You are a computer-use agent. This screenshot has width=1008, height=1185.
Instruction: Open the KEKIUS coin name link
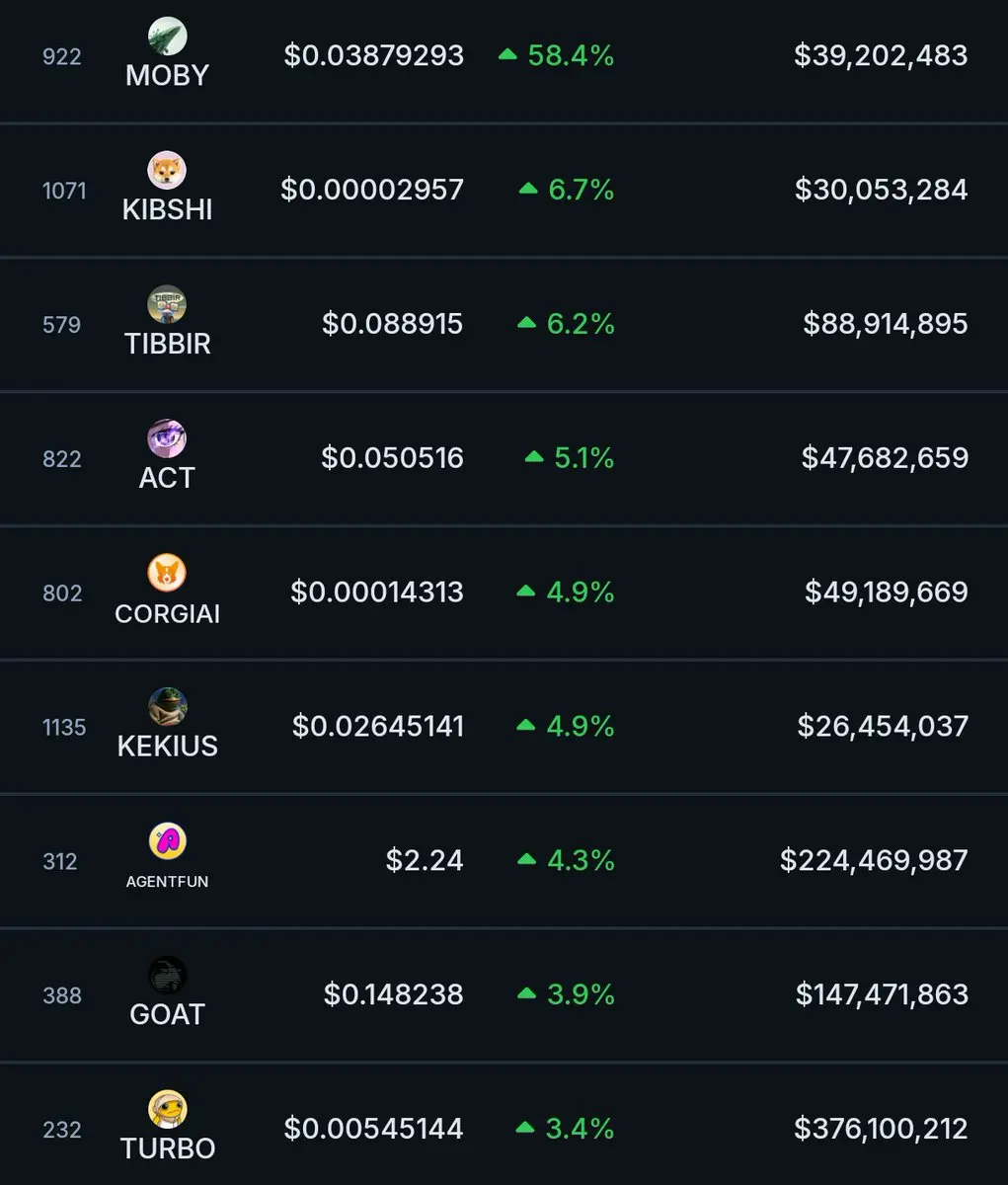tap(167, 746)
